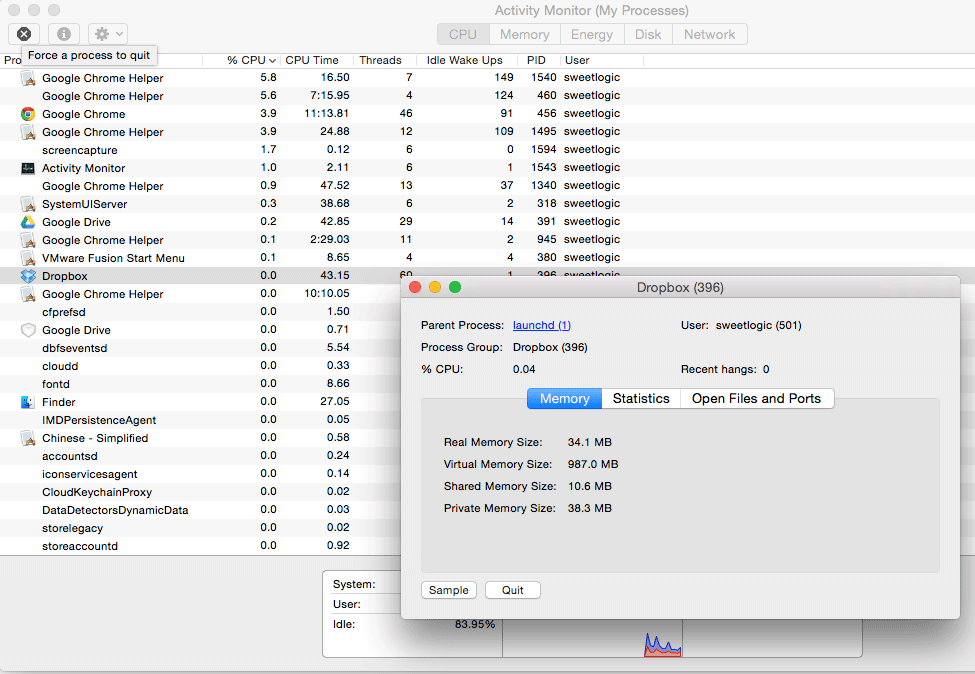Select the dbfseventsd process row
Viewport: 975px width, 674px height.
click(200, 348)
